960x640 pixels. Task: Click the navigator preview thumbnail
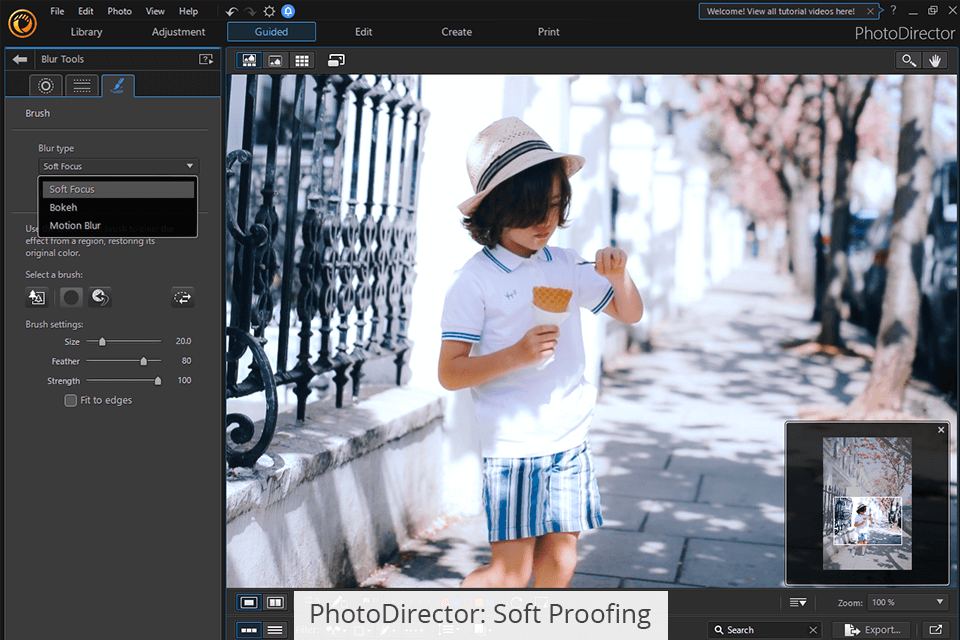tap(867, 503)
